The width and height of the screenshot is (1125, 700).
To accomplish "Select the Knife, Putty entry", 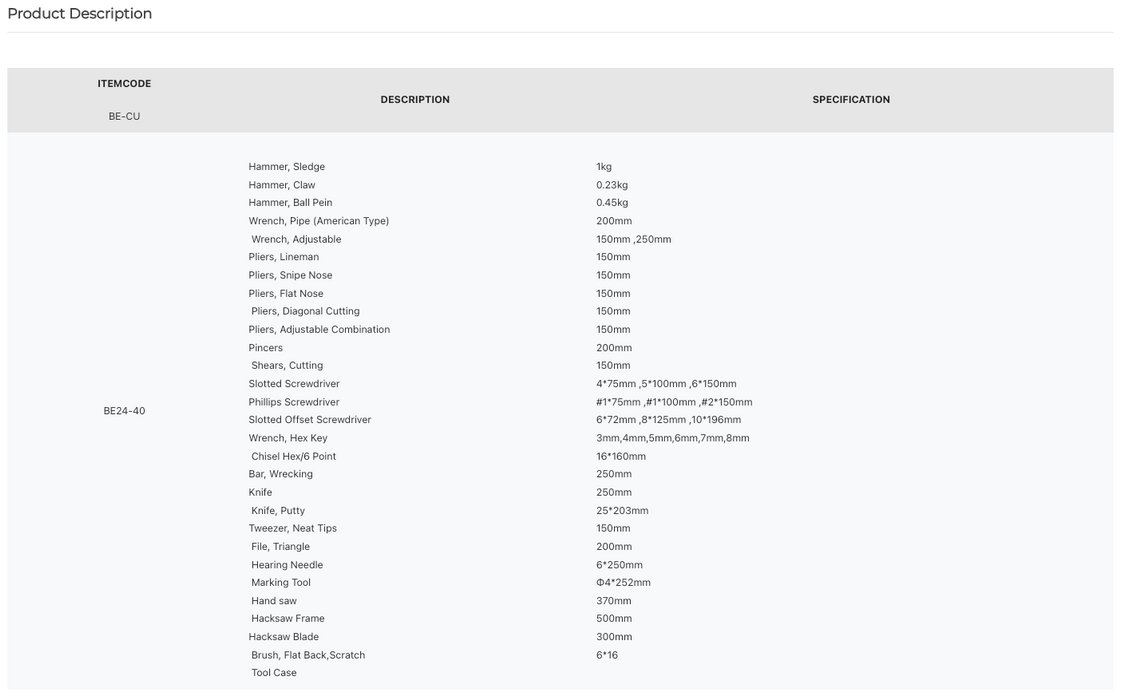I will point(278,511).
